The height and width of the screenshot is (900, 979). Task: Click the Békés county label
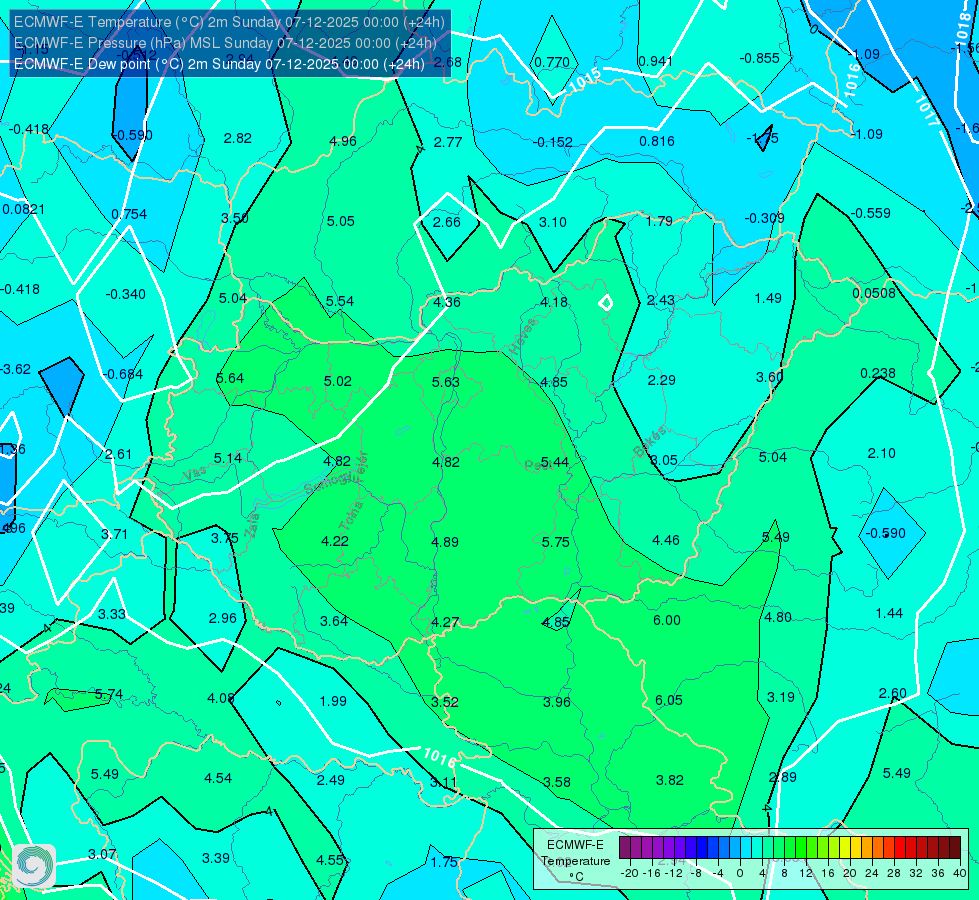pos(651,442)
